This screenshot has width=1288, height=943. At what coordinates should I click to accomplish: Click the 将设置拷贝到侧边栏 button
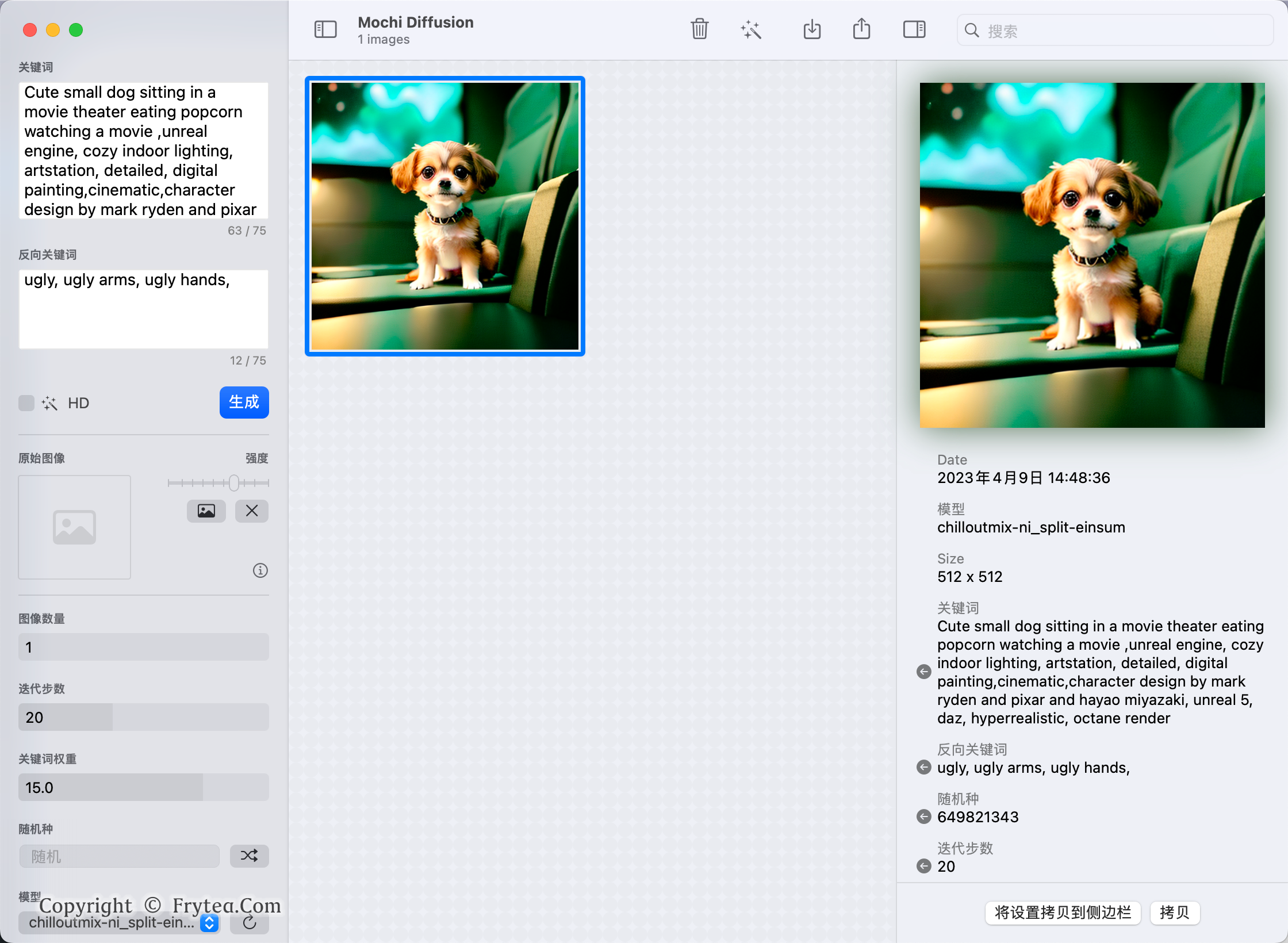tap(1062, 912)
